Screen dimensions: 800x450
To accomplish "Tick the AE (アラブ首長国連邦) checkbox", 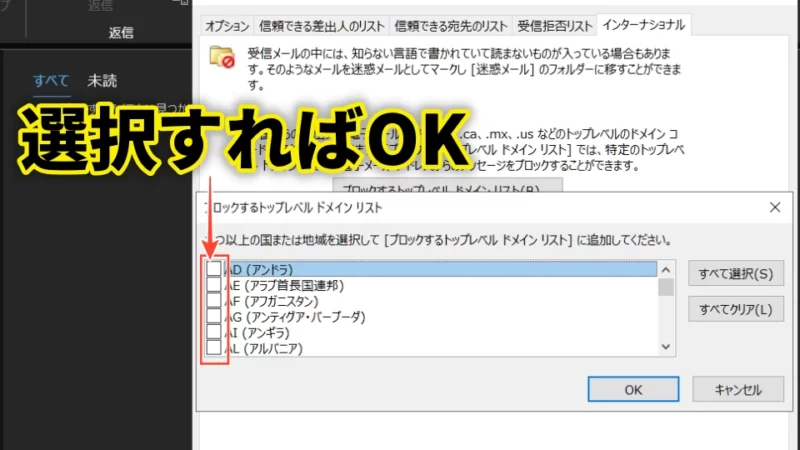I will click(x=214, y=285).
